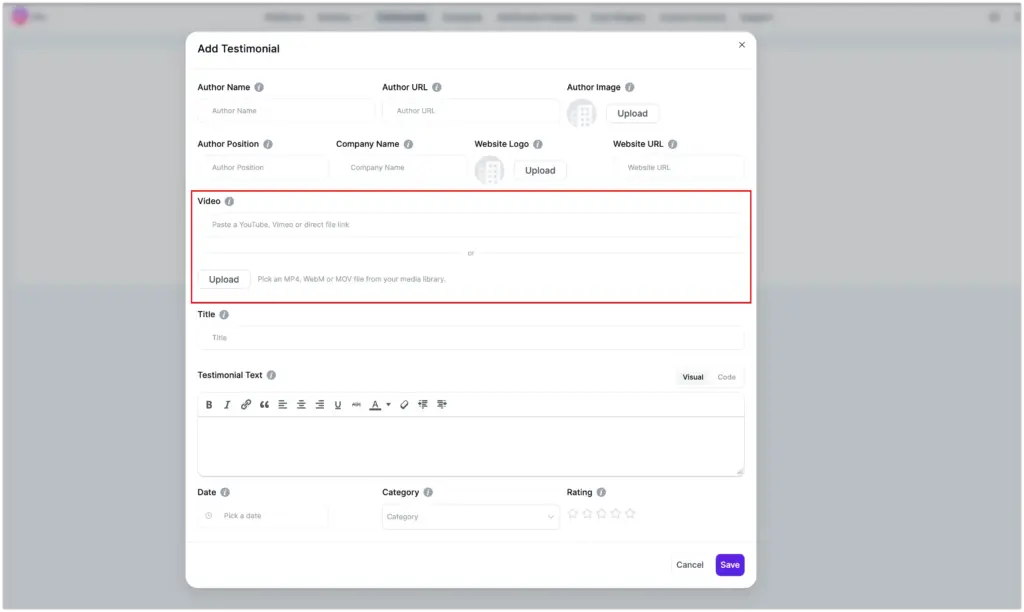Focus the Author Position field
The width and height of the screenshot is (1024, 612).
(x=263, y=167)
